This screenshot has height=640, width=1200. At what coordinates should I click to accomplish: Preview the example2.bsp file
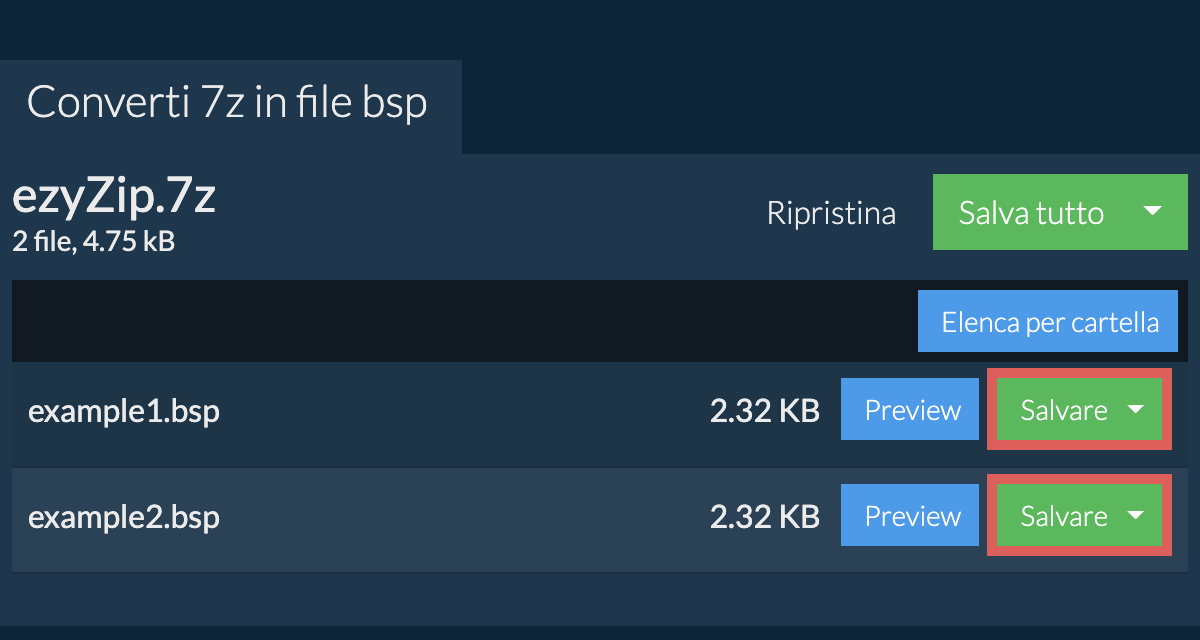[911, 516]
